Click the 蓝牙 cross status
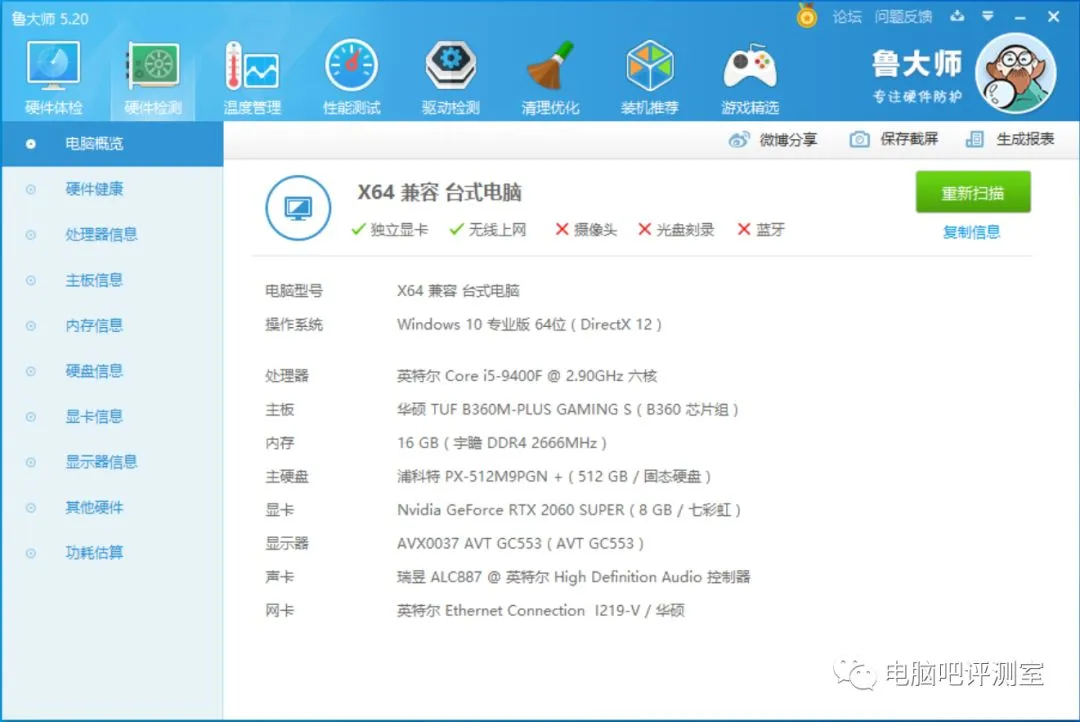 (x=761, y=229)
